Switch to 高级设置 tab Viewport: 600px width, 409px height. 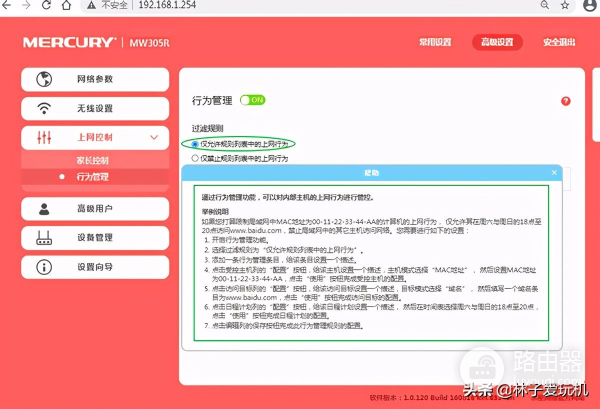[x=497, y=42]
